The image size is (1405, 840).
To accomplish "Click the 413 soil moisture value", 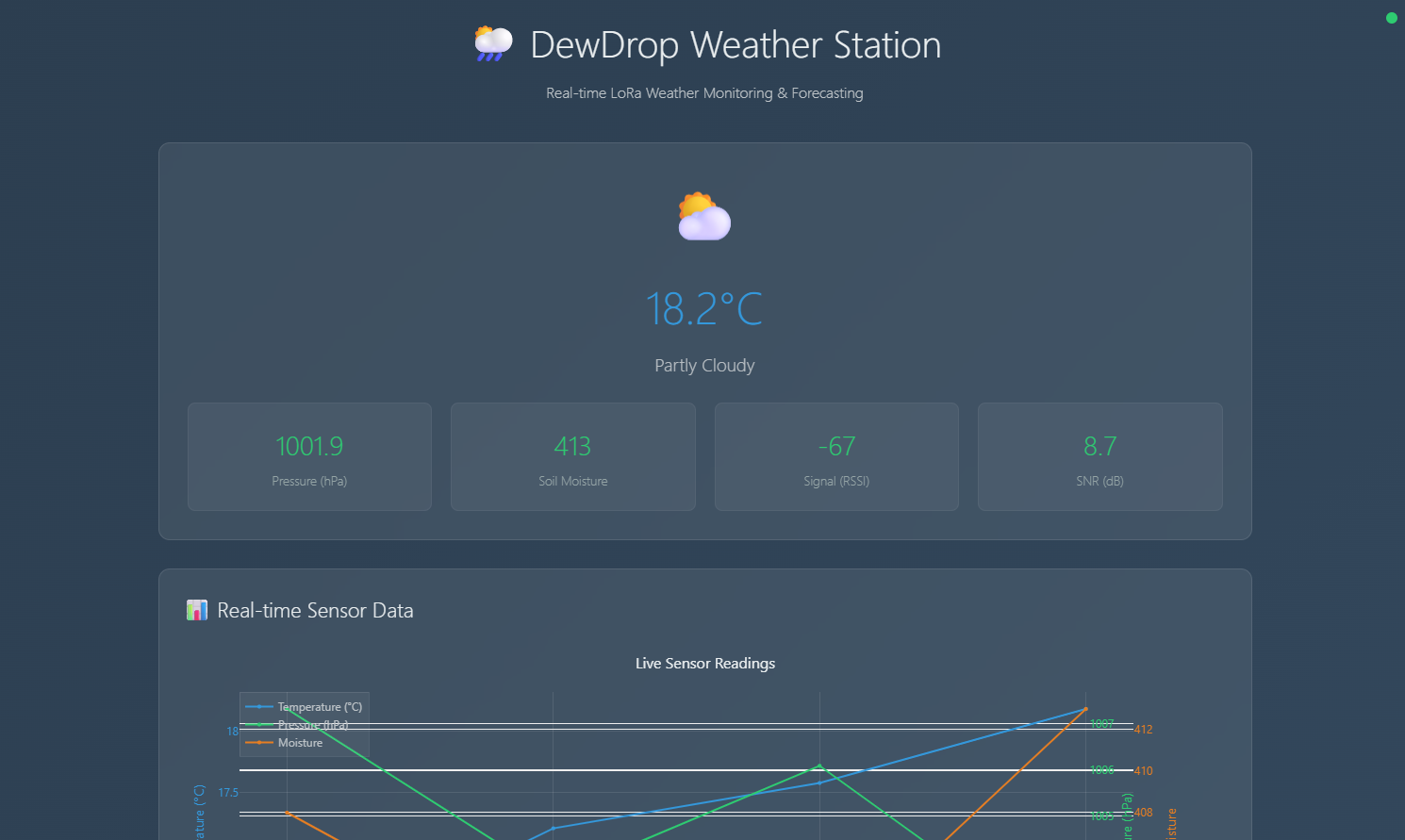I will (572, 446).
